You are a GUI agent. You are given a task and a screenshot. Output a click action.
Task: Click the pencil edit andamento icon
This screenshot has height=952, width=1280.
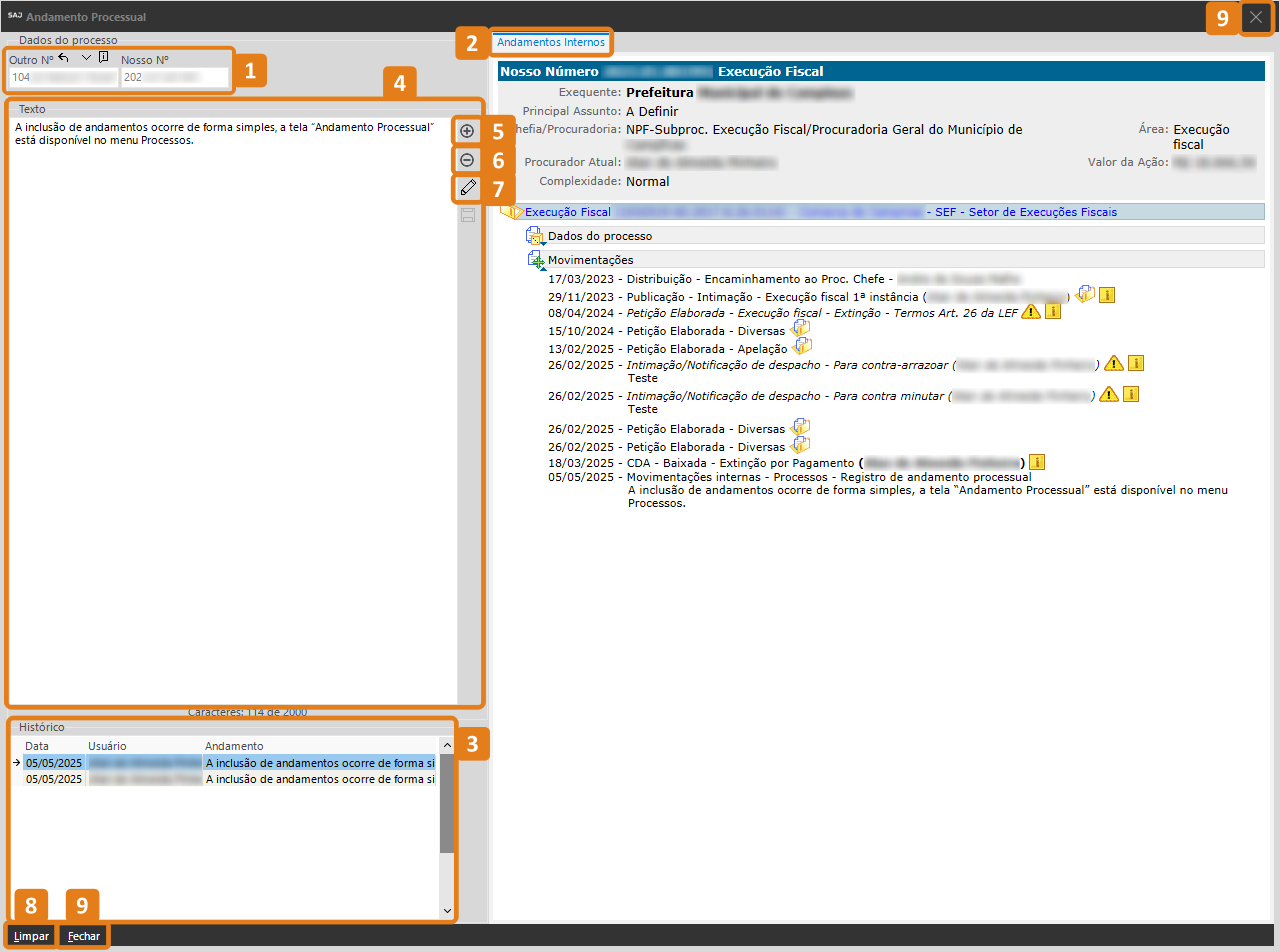(467, 187)
